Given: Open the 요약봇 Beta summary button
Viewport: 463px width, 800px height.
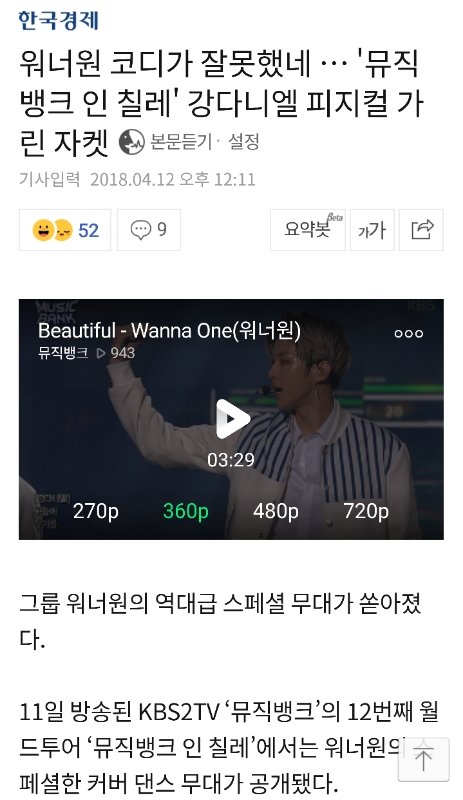Looking at the screenshot, I should click(x=308, y=230).
